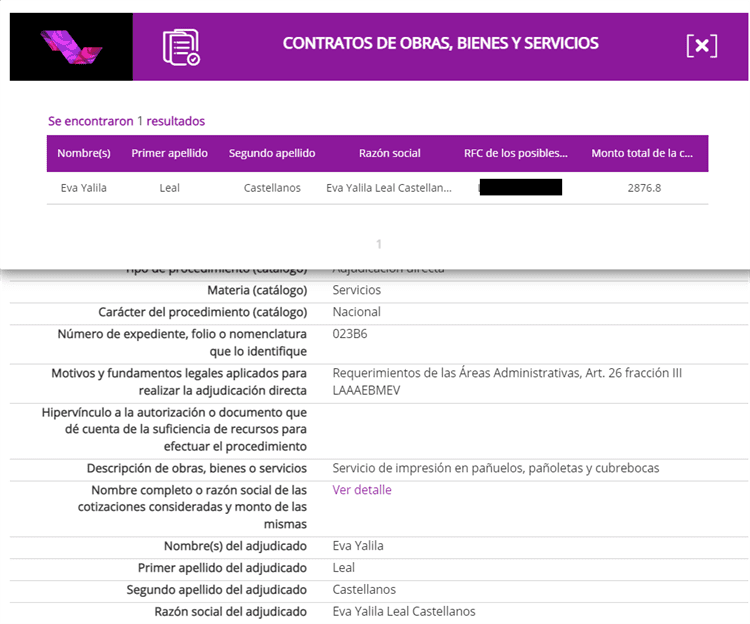The image size is (750, 624).
Task: Click the Hipervínculo a la autorización label
Action: [x=174, y=429]
